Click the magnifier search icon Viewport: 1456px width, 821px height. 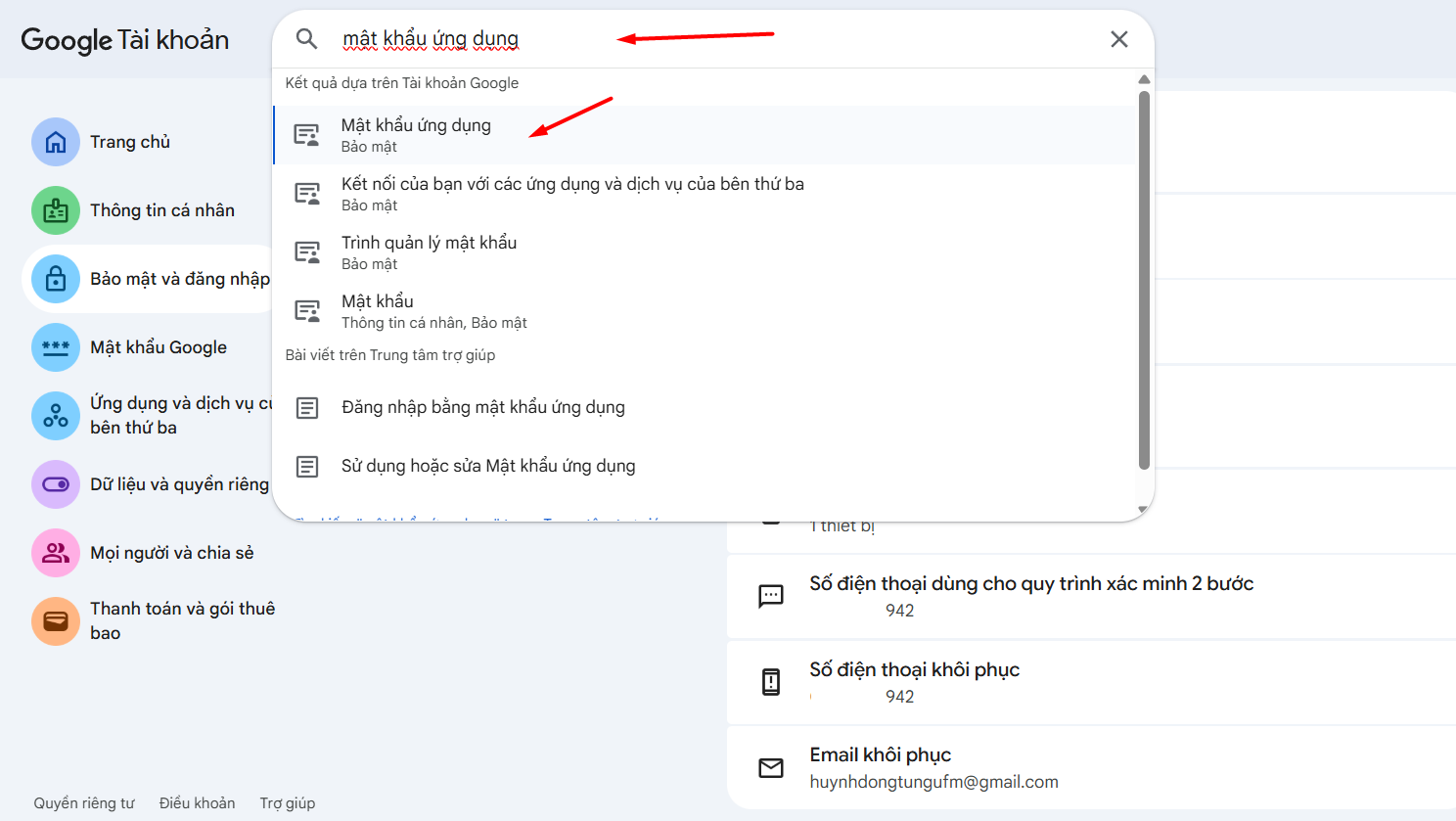[306, 39]
